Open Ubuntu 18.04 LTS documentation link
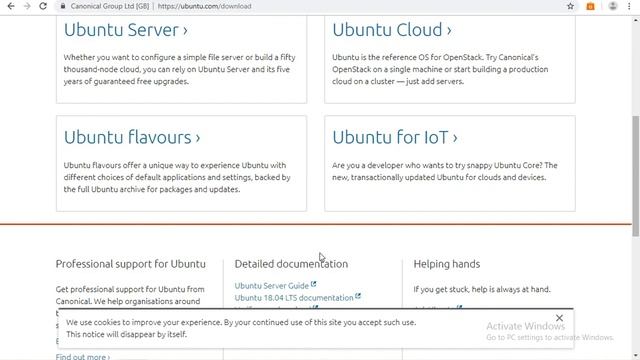 pos(294,298)
